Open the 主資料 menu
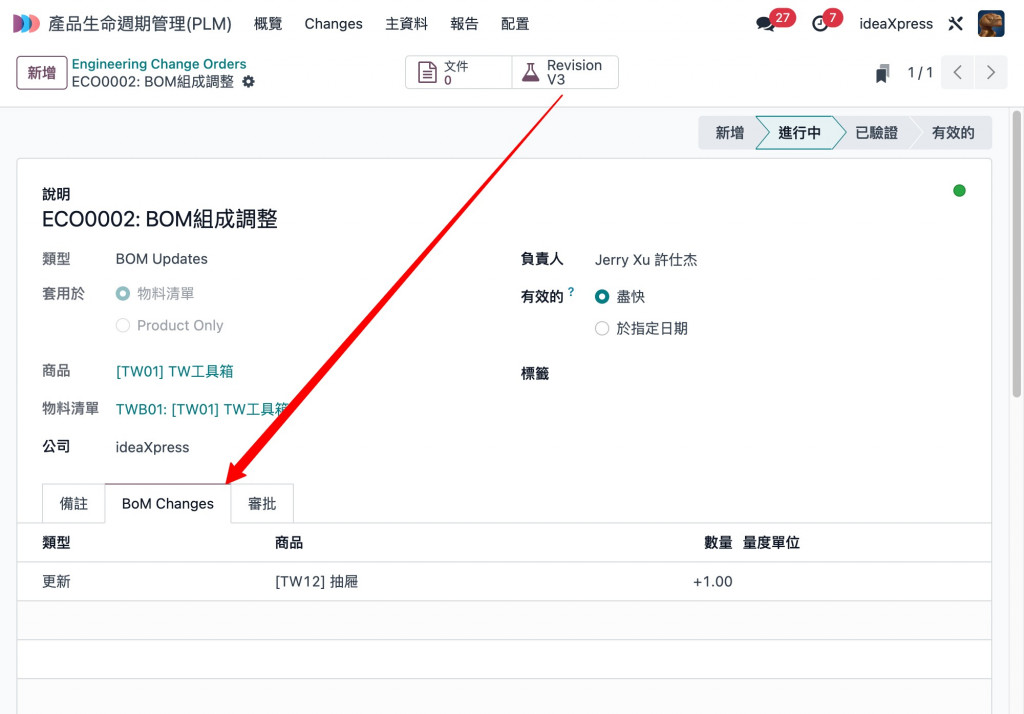The width and height of the screenshot is (1024, 714). [406, 24]
